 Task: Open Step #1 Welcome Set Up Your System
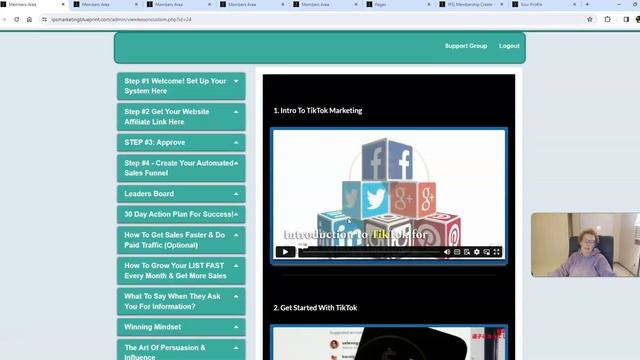(x=181, y=86)
